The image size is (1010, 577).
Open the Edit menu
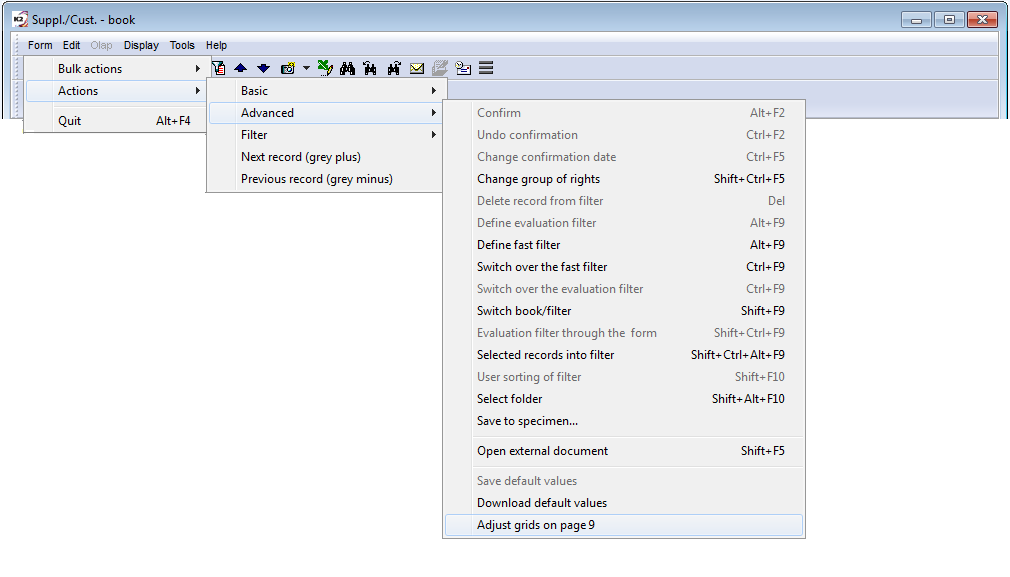[71, 45]
